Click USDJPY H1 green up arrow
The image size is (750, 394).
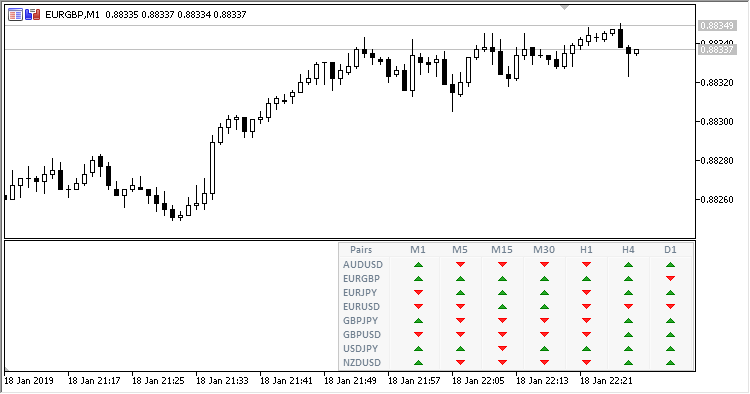586,349
